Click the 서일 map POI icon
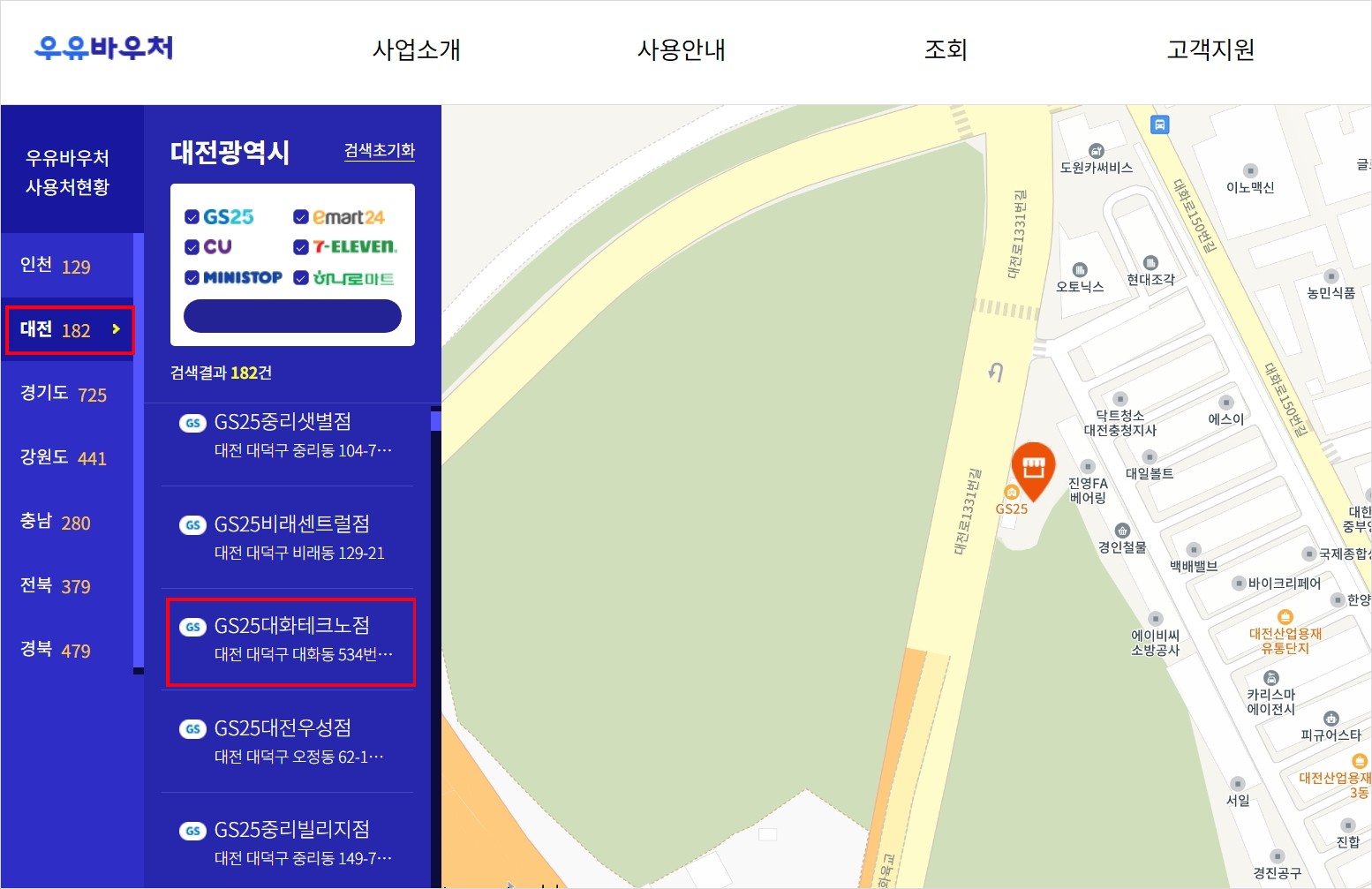 (1238, 784)
